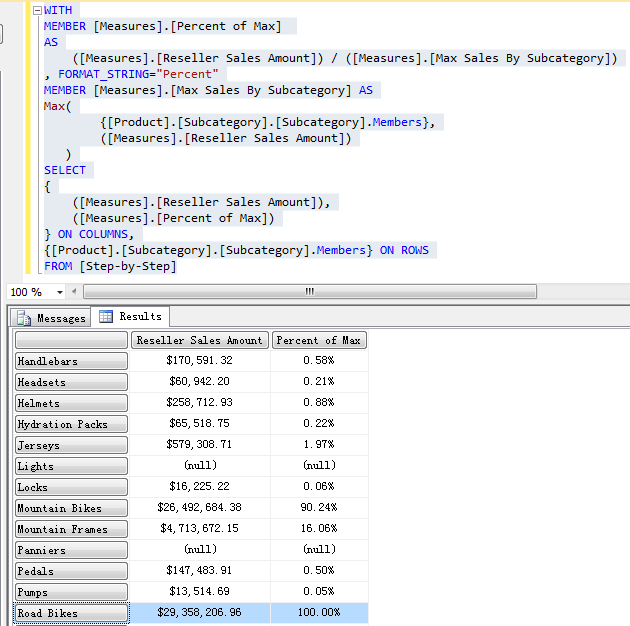Click the Results tab grid icon
This screenshot has width=630, height=626.
(106, 317)
